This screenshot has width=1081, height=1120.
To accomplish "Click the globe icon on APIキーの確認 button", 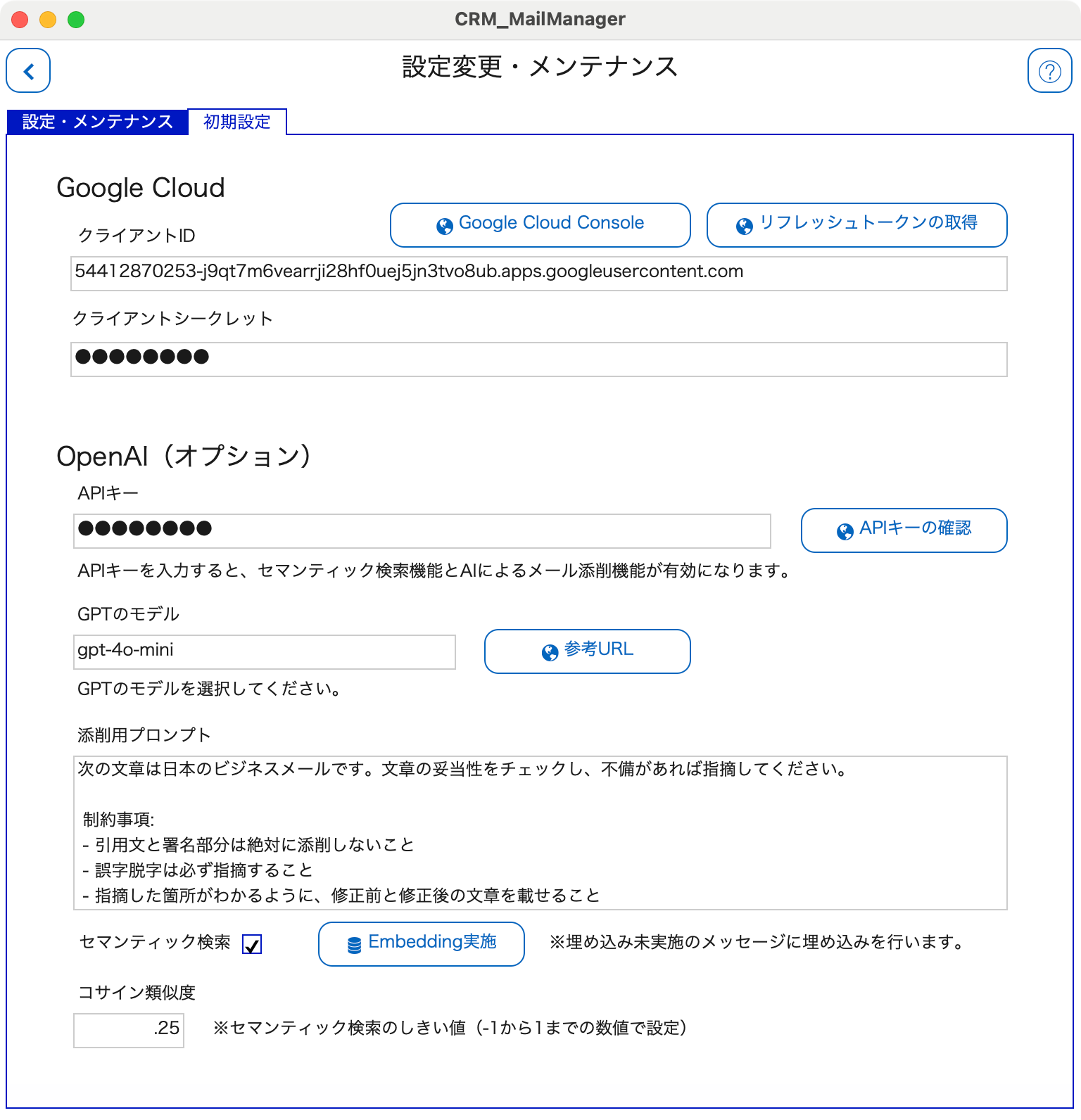I will [845, 531].
